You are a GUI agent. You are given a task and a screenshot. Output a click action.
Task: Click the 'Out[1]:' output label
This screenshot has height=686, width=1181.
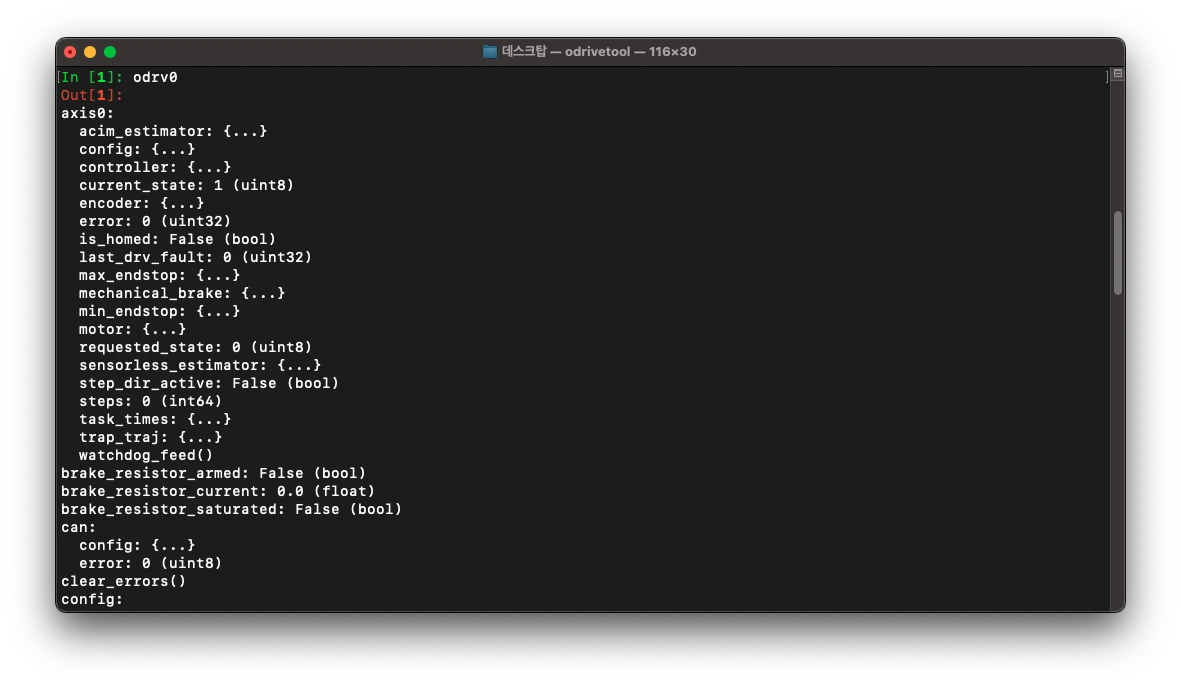pyautogui.click(x=92, y=95)
